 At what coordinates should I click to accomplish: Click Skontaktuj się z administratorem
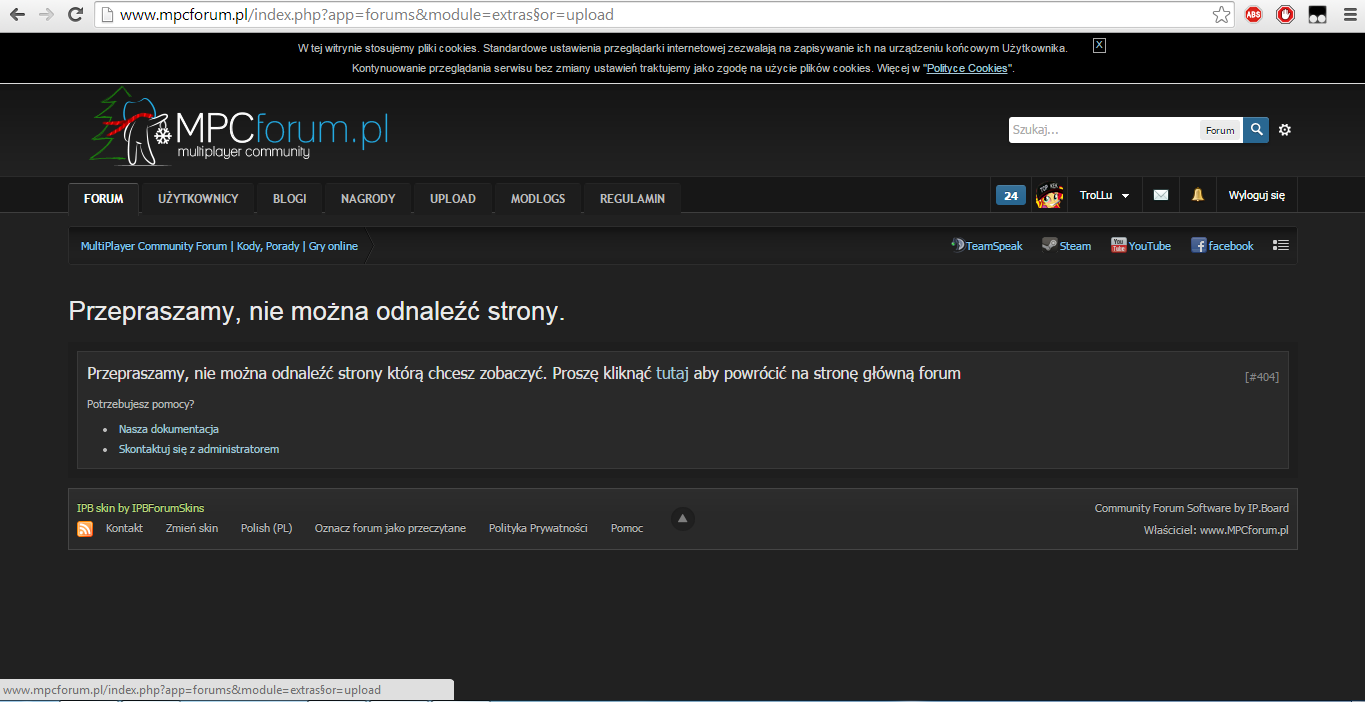tap(199, 449)
